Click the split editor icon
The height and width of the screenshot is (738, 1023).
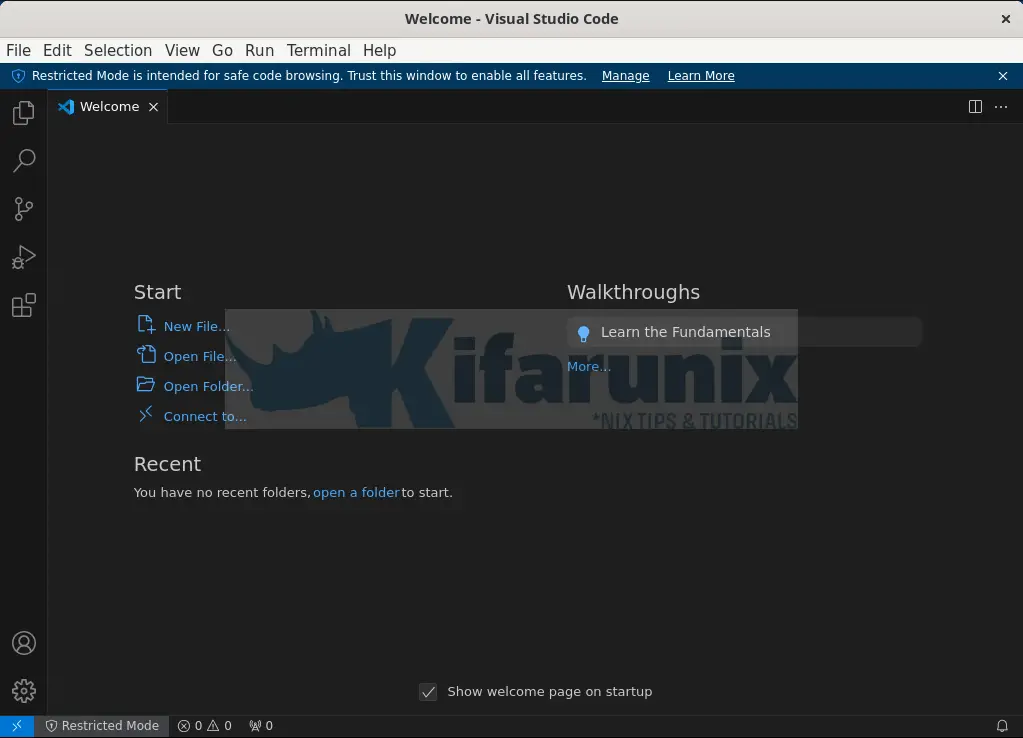[974, 107]
